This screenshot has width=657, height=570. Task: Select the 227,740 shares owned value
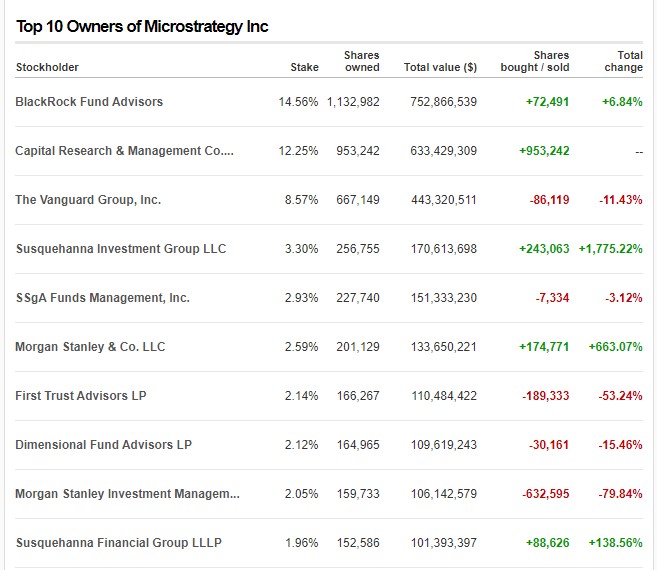tap(357, 298)
